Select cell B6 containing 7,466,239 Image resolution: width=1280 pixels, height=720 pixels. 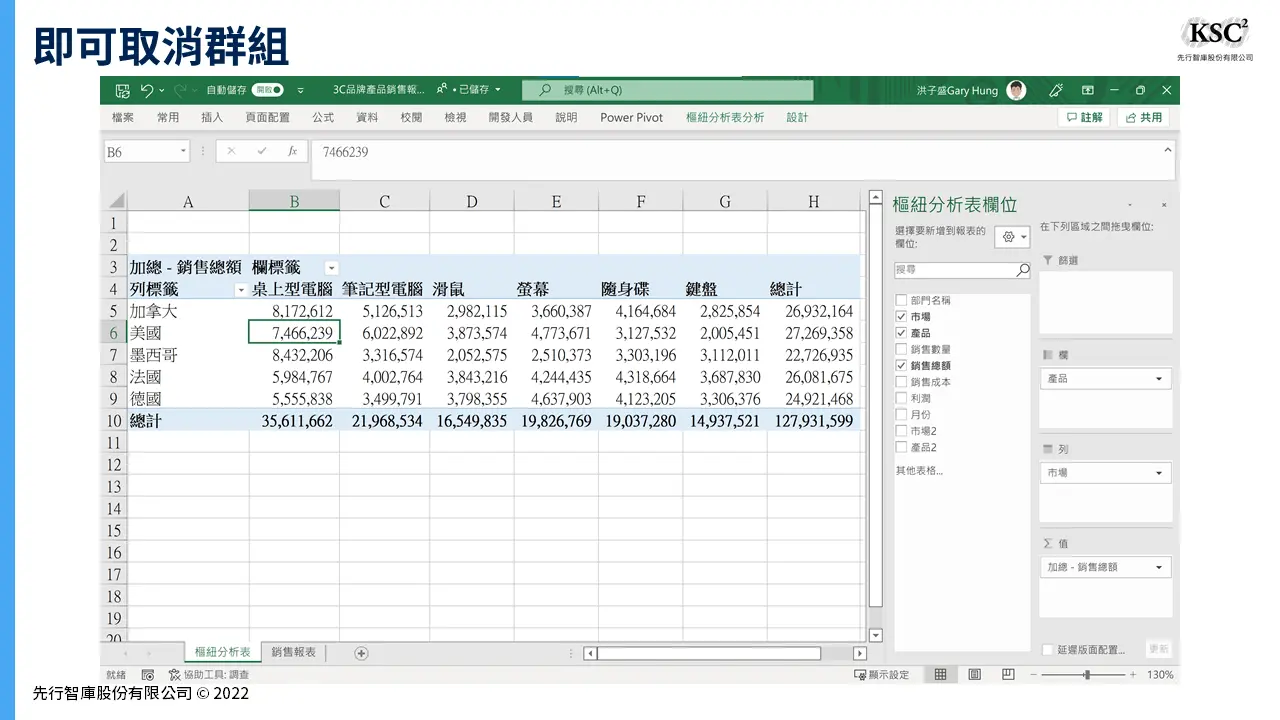(x=294, y=333)
